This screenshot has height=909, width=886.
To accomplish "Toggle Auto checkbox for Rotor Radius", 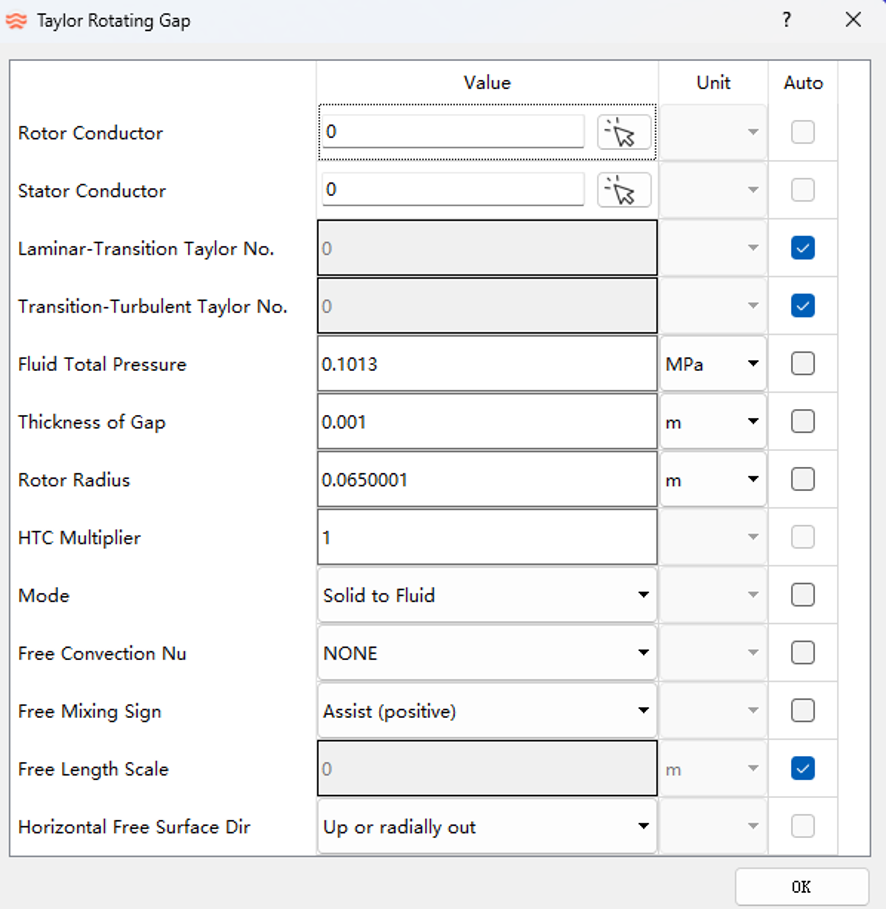I will coord(802,480).
